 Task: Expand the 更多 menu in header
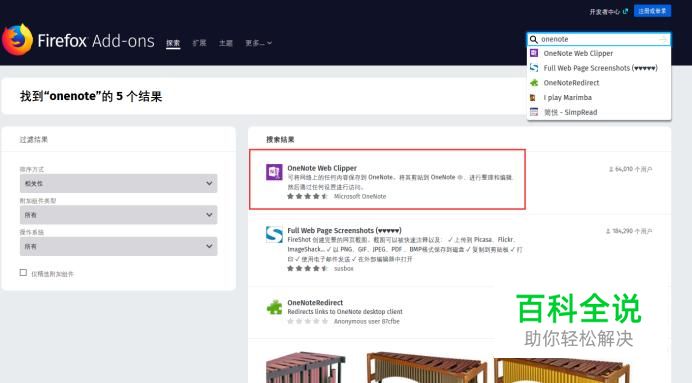pos(259,43)
